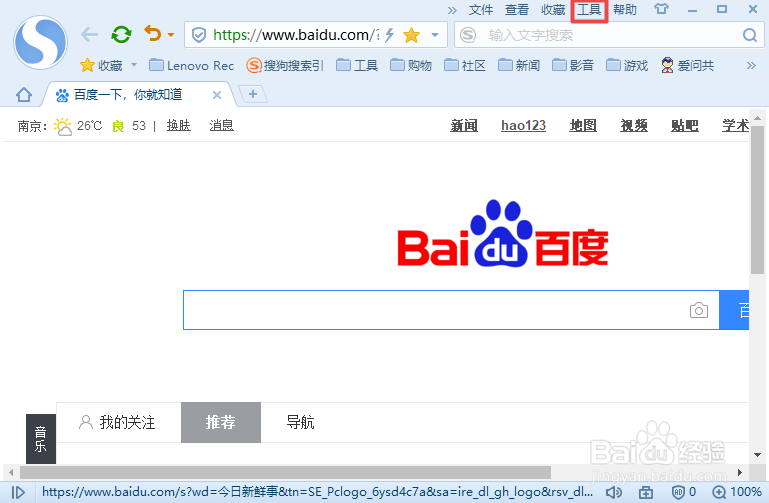This screenshot has width=769, height=503.
Task: Open the 工具 menu in menu bar
Action: coord(589,10)
